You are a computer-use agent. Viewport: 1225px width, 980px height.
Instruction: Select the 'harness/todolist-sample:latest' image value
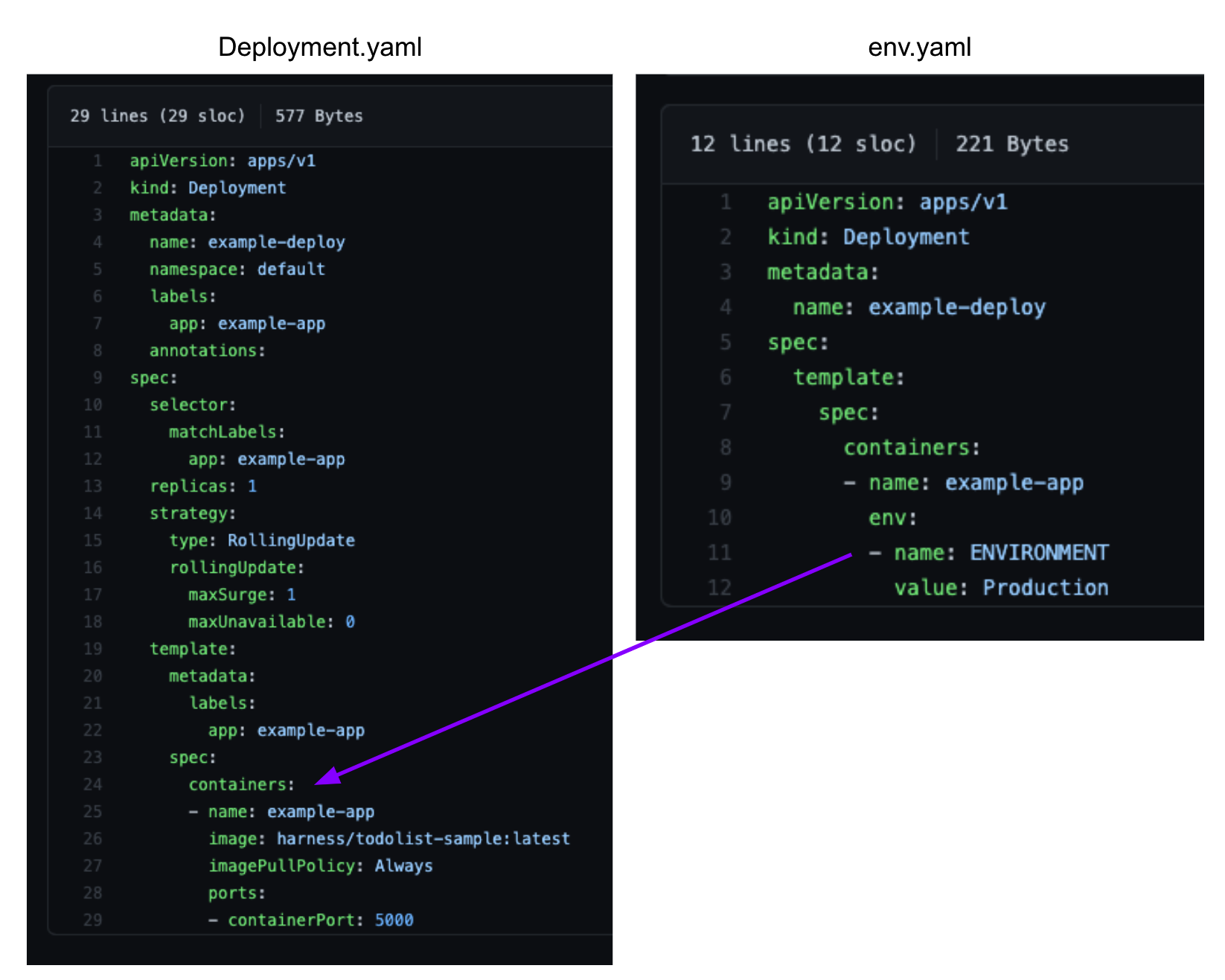(x=423, y=839)
